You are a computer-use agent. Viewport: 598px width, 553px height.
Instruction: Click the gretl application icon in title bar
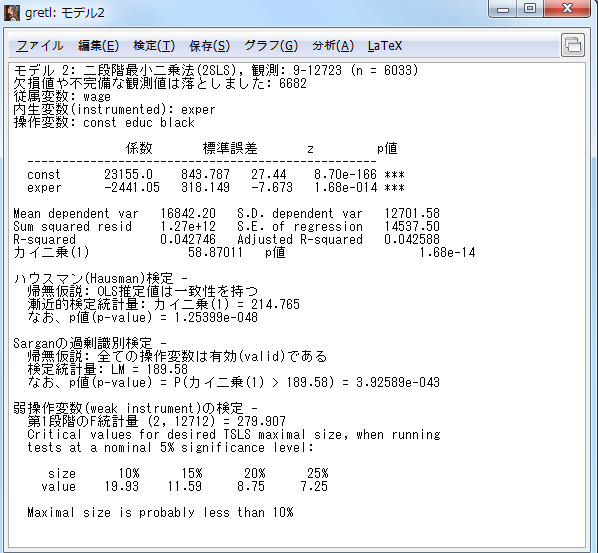12,13
